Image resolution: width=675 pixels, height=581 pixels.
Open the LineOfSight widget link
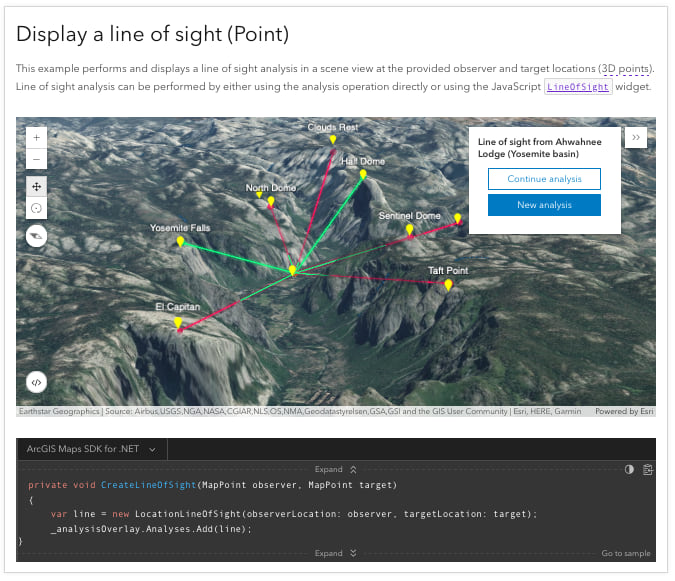(578, 87)
